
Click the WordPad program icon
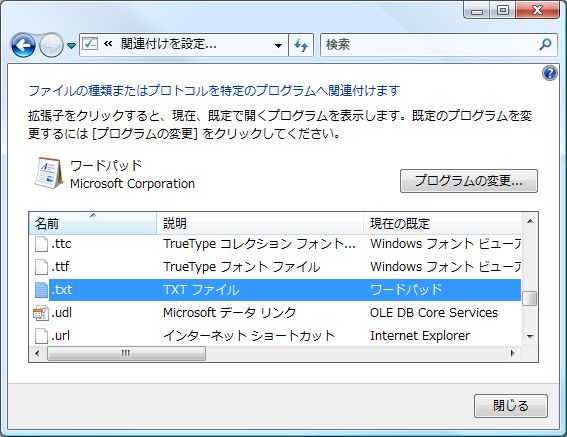48,173
